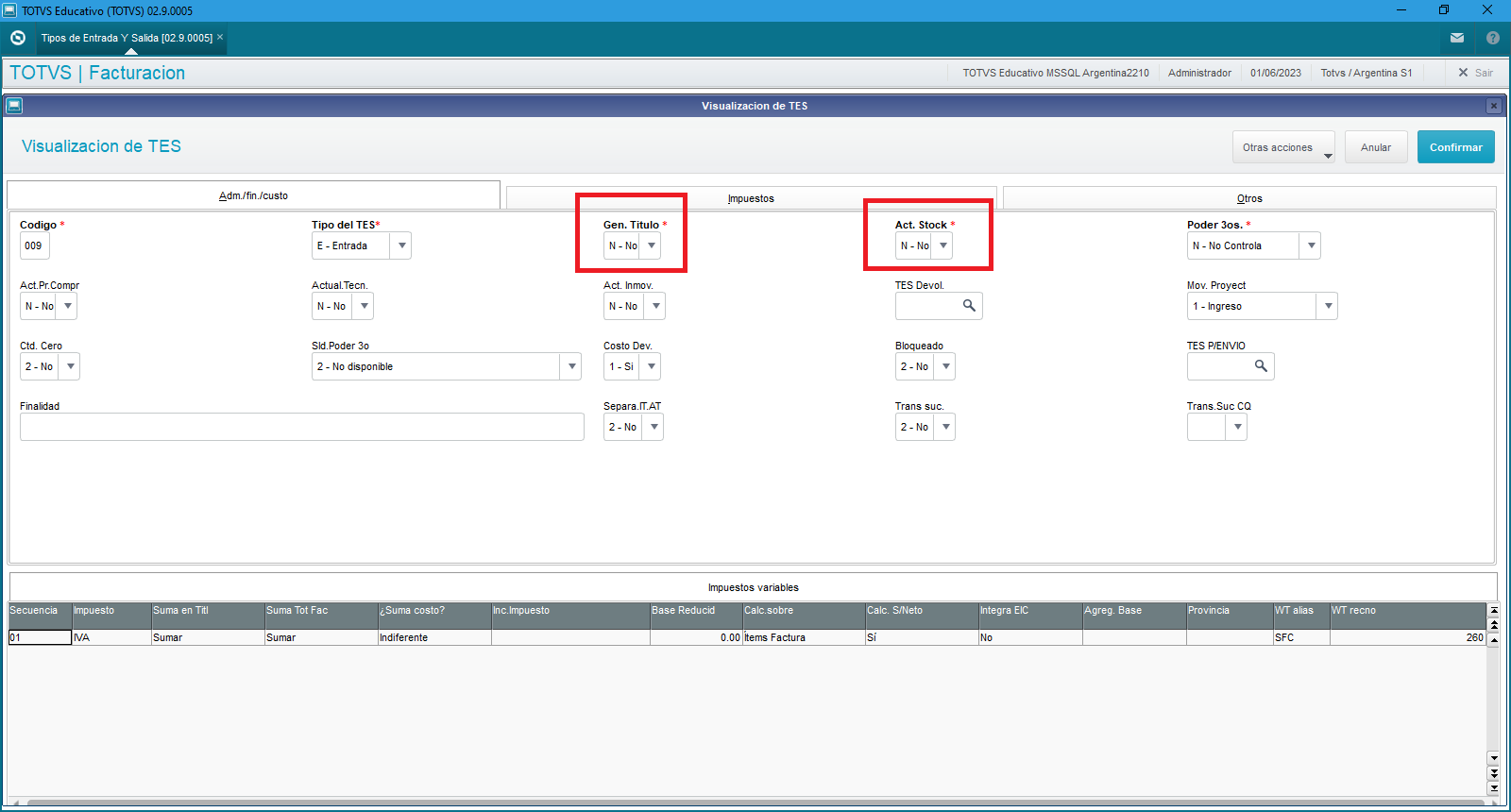1511x812 pixels.
Task: Open the Act. Stock dropdown
Action: coord(924,245)
